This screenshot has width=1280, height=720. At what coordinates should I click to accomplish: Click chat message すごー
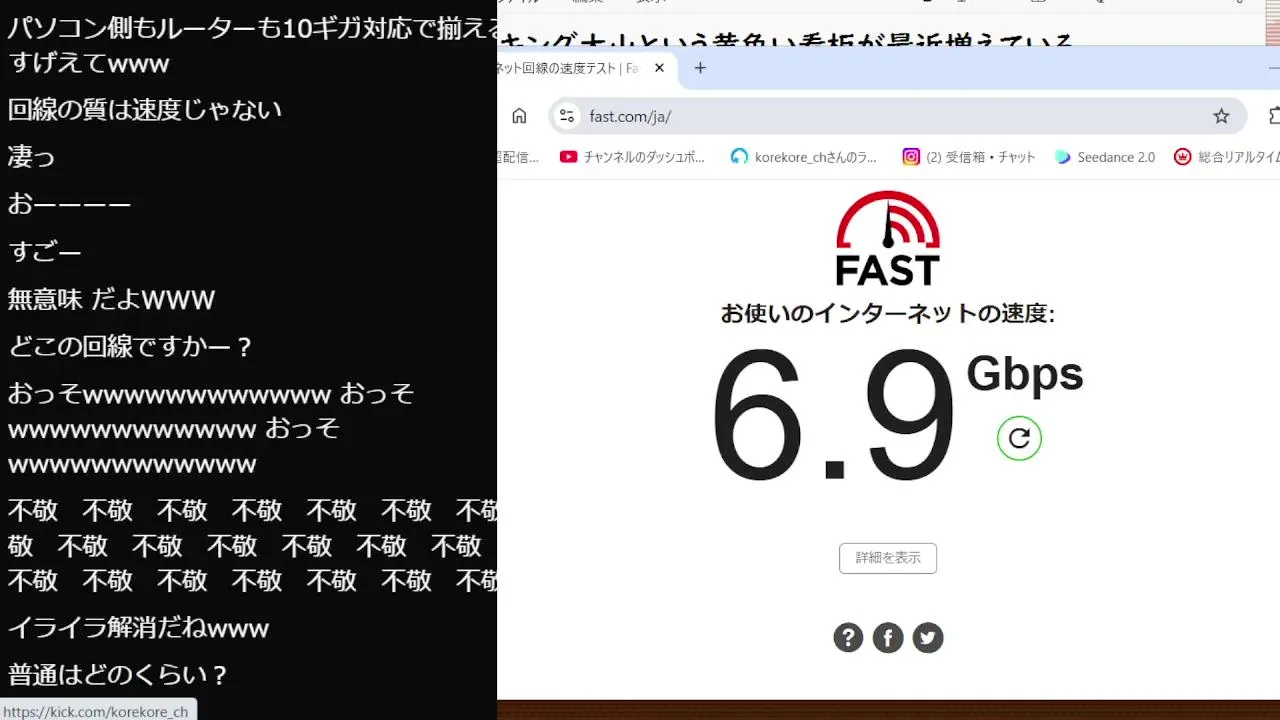44,252
